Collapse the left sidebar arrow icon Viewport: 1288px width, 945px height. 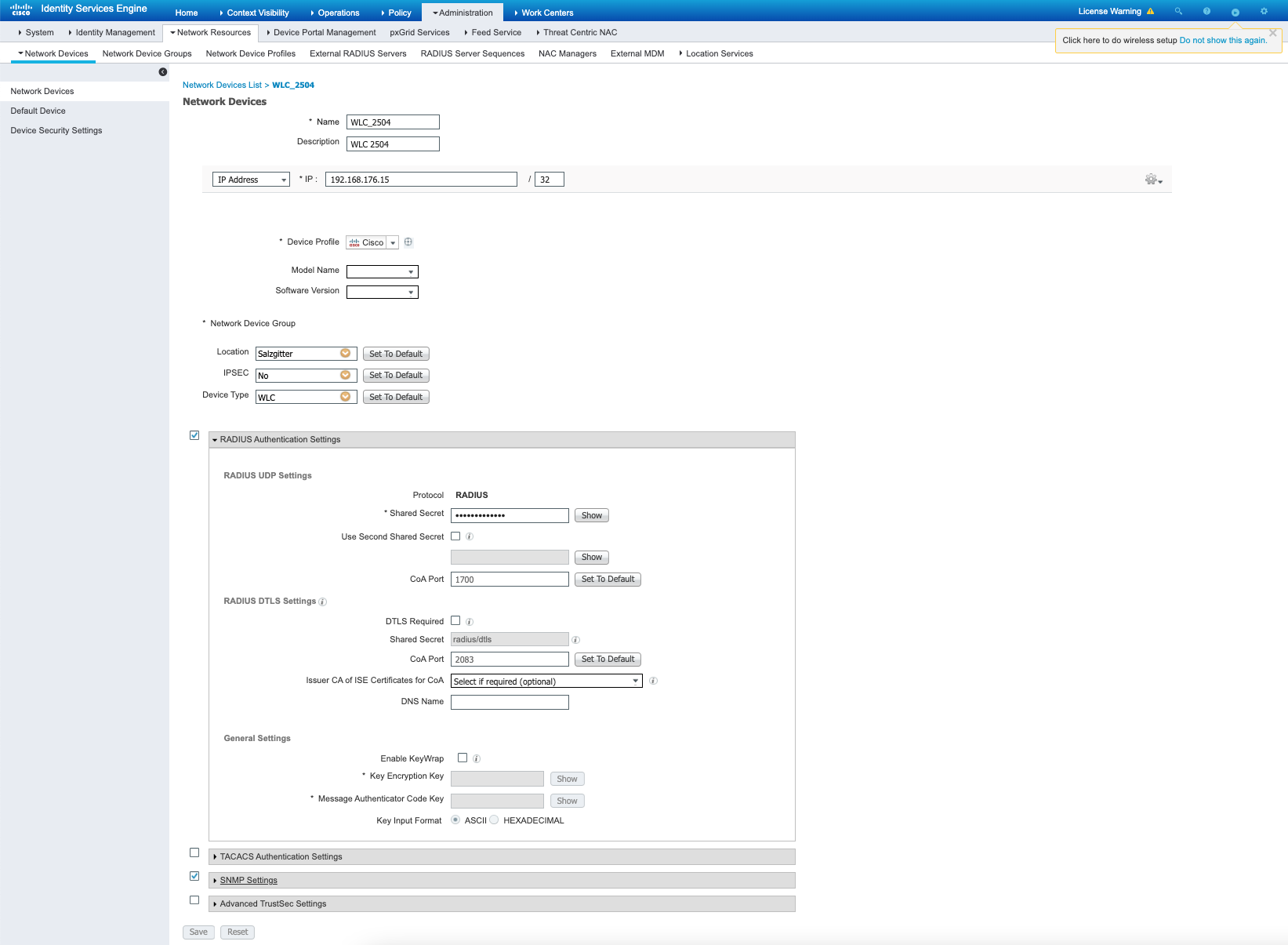tap(163, 72)
